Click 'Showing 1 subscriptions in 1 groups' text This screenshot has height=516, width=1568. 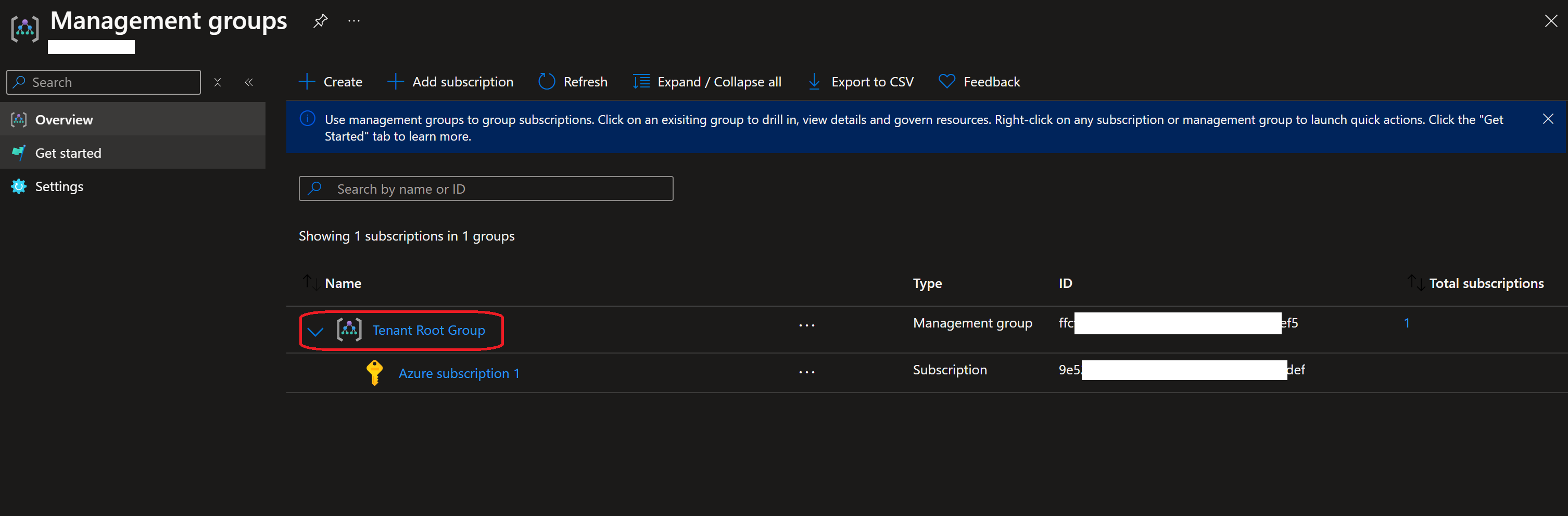tap(407, 236)
